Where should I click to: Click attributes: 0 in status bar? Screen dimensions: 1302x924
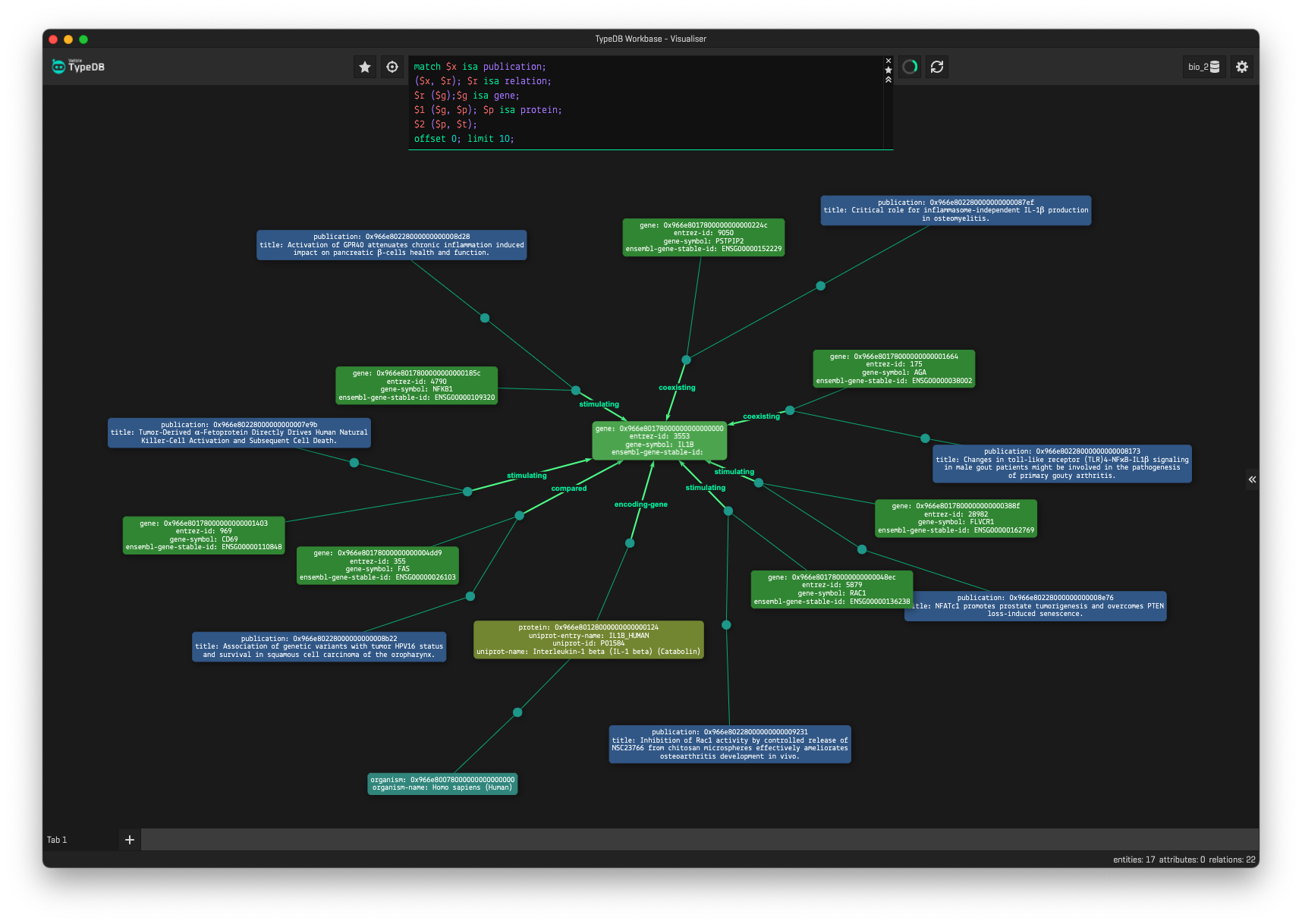pyautogui.click(x=1182, y=860)
